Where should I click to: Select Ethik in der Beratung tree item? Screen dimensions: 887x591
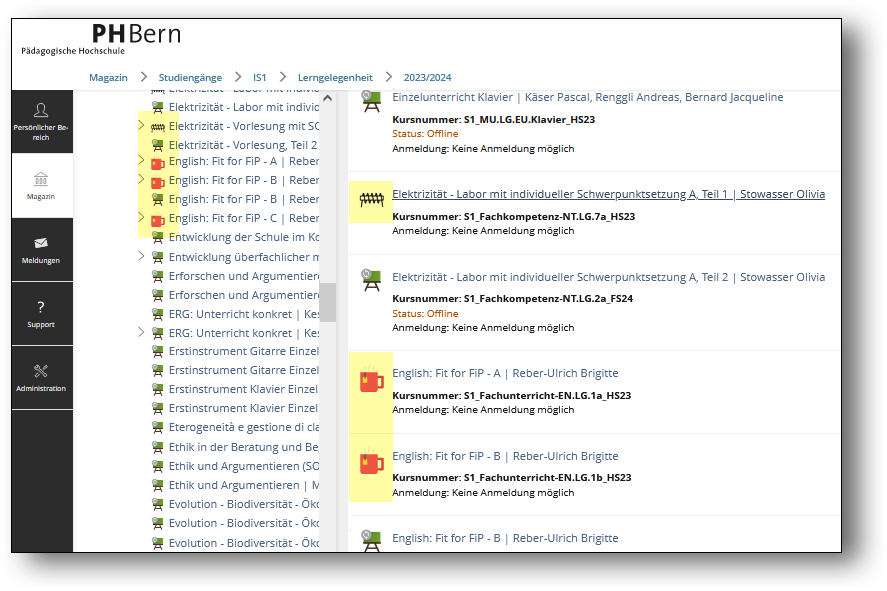(x=243, y=447)
